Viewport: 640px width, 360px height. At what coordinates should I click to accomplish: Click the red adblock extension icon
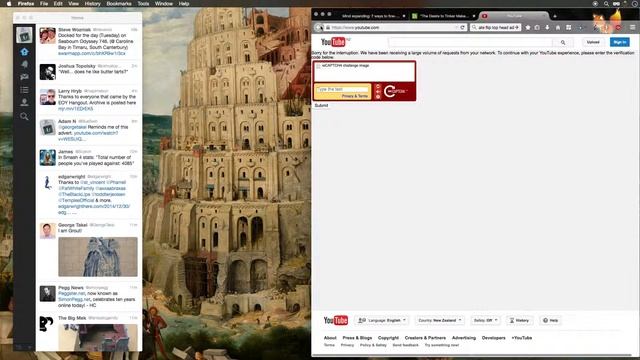point(618,27)
